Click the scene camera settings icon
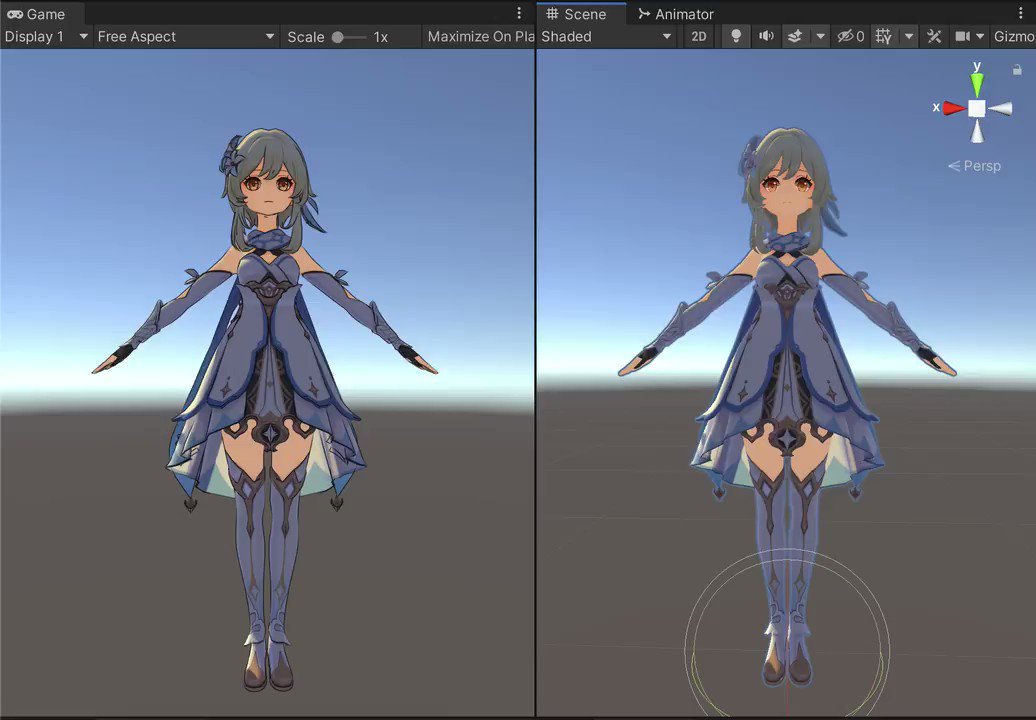This screenshot has width=1036, height=720. 963,37
